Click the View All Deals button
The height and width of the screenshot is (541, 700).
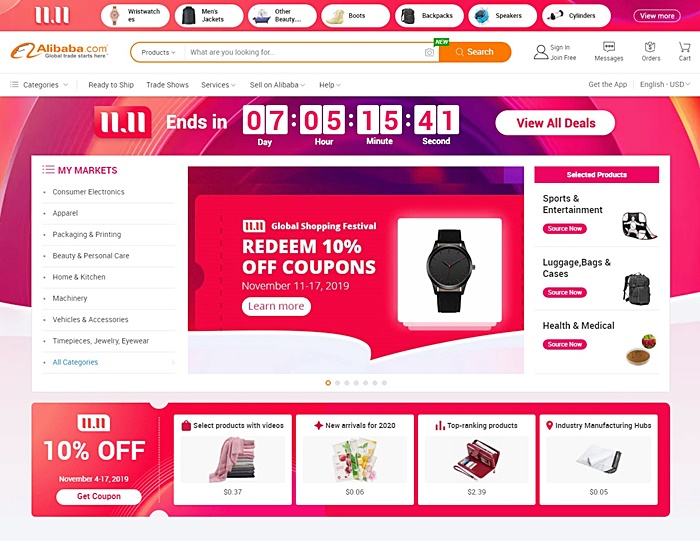pyautogui.click(x=555, y=123)
